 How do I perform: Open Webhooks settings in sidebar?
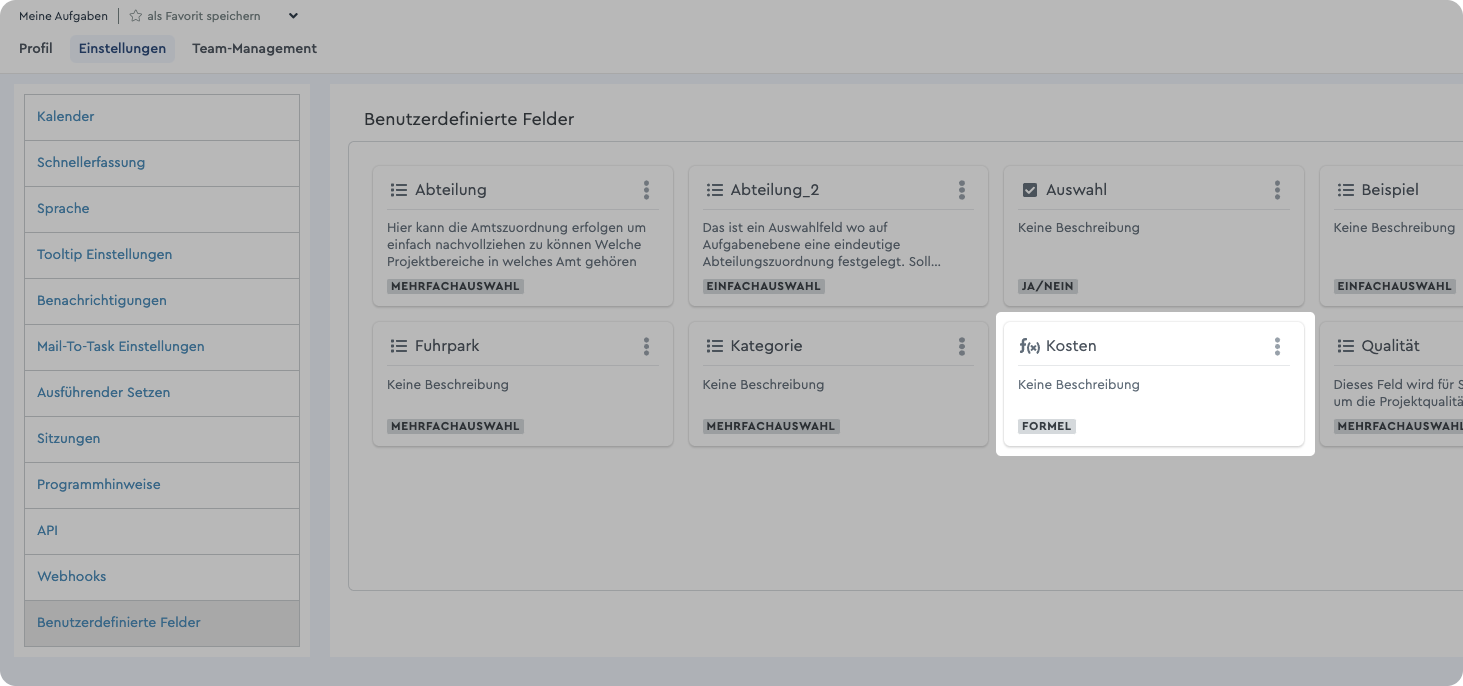click(162, 577)
